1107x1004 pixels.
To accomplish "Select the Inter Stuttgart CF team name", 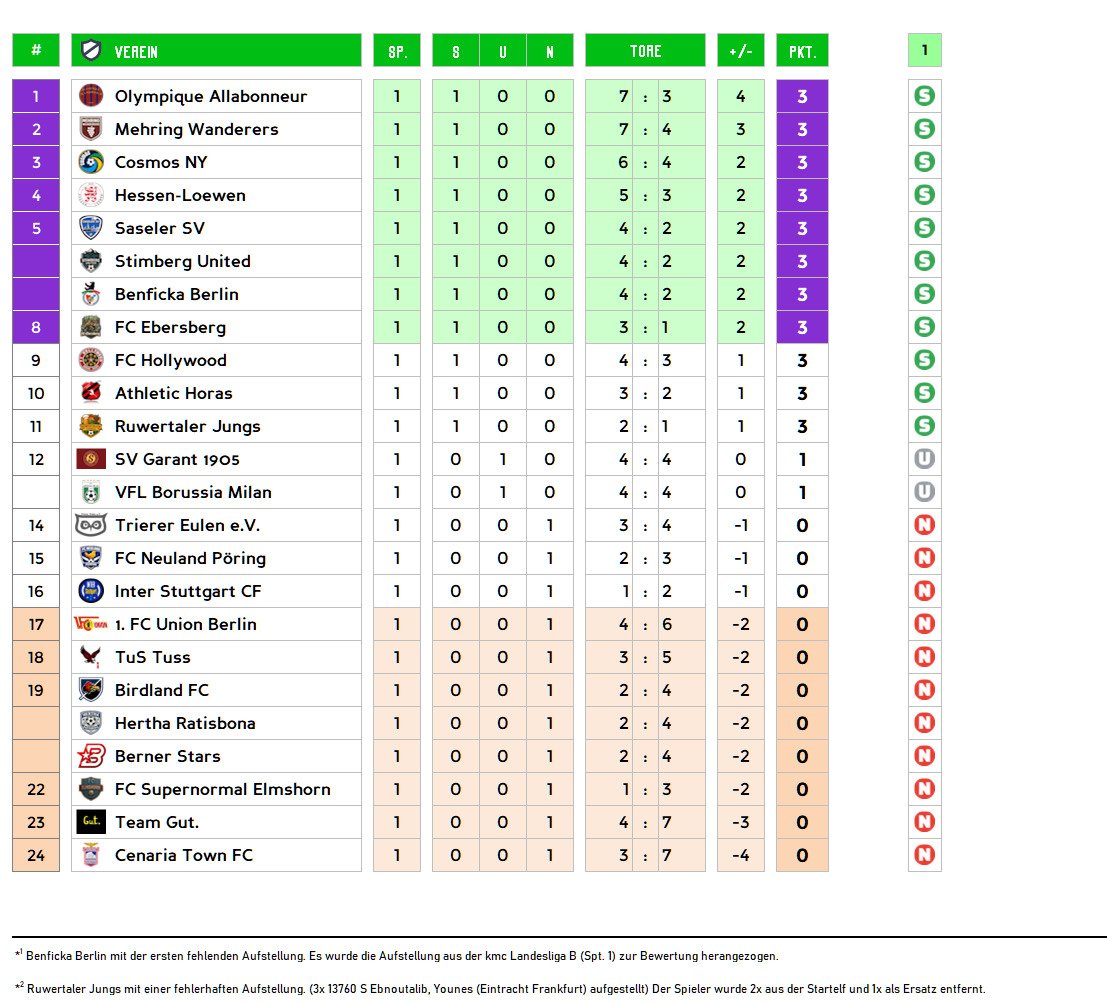I will coord(187,591).
